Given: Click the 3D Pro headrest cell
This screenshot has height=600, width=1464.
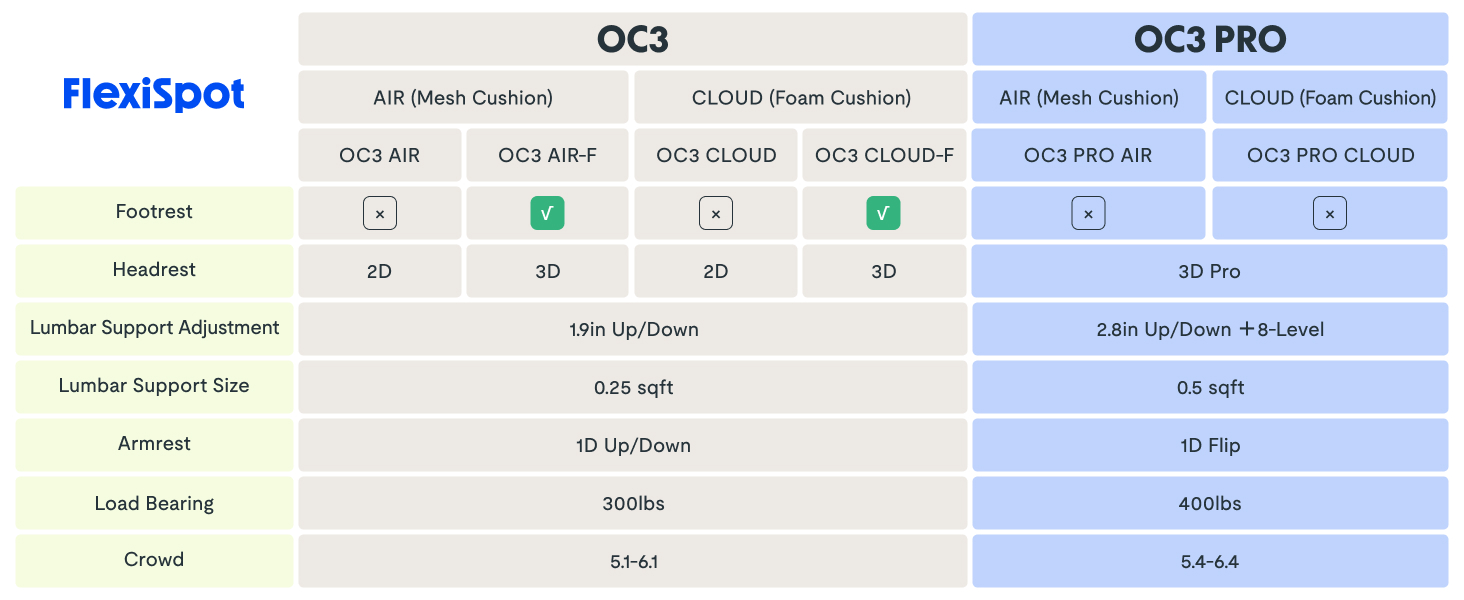Looking at the screenshot, I should (1210, 271).
